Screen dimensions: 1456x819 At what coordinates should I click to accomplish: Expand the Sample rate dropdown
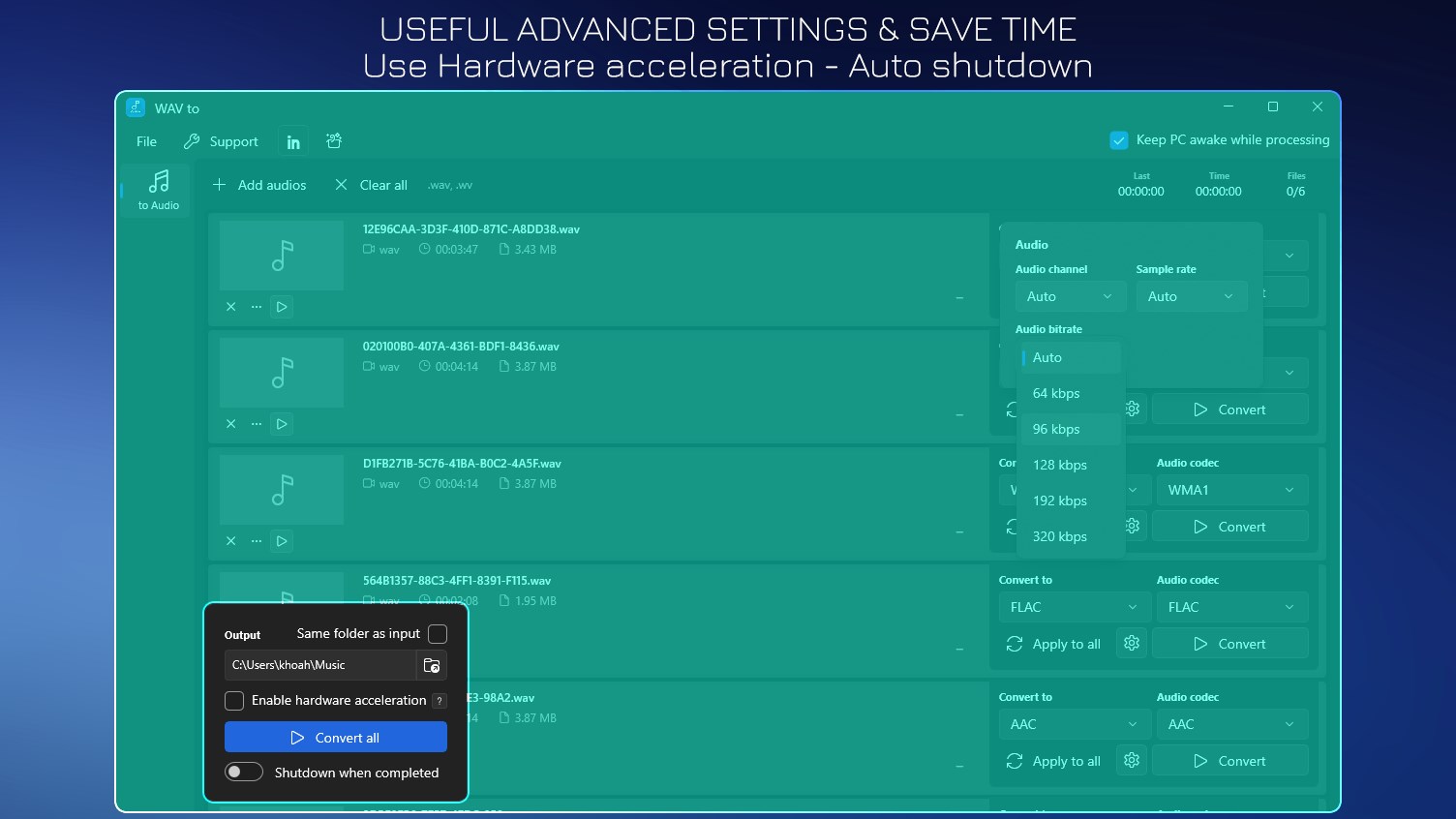coord(1191,296)
